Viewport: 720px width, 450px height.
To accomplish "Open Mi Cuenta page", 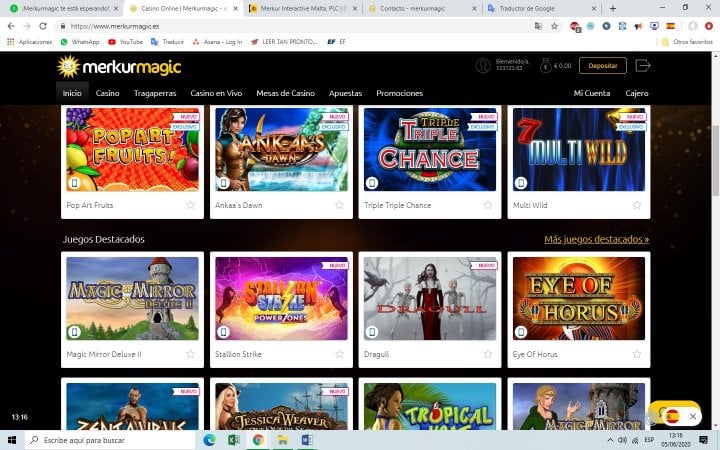I will click(x=592, y=93).
